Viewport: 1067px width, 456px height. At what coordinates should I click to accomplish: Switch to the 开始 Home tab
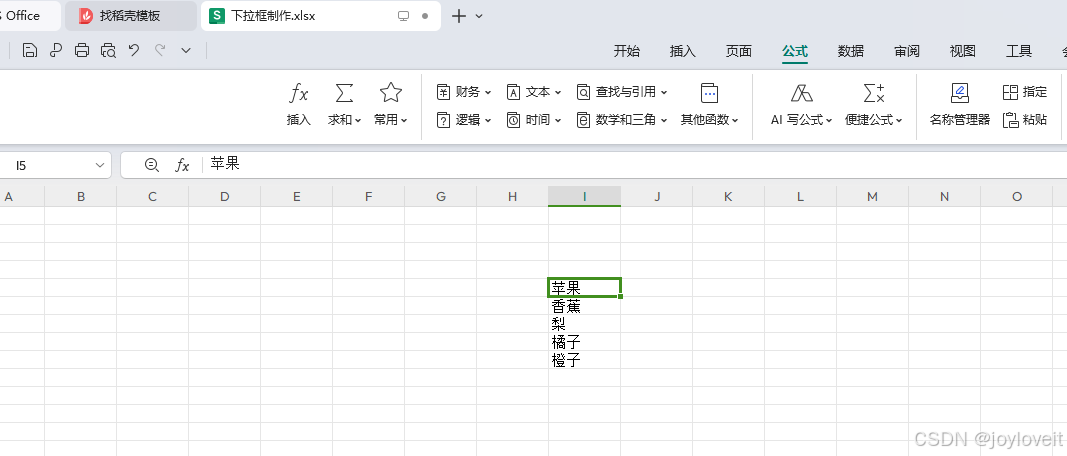[626, 51]
